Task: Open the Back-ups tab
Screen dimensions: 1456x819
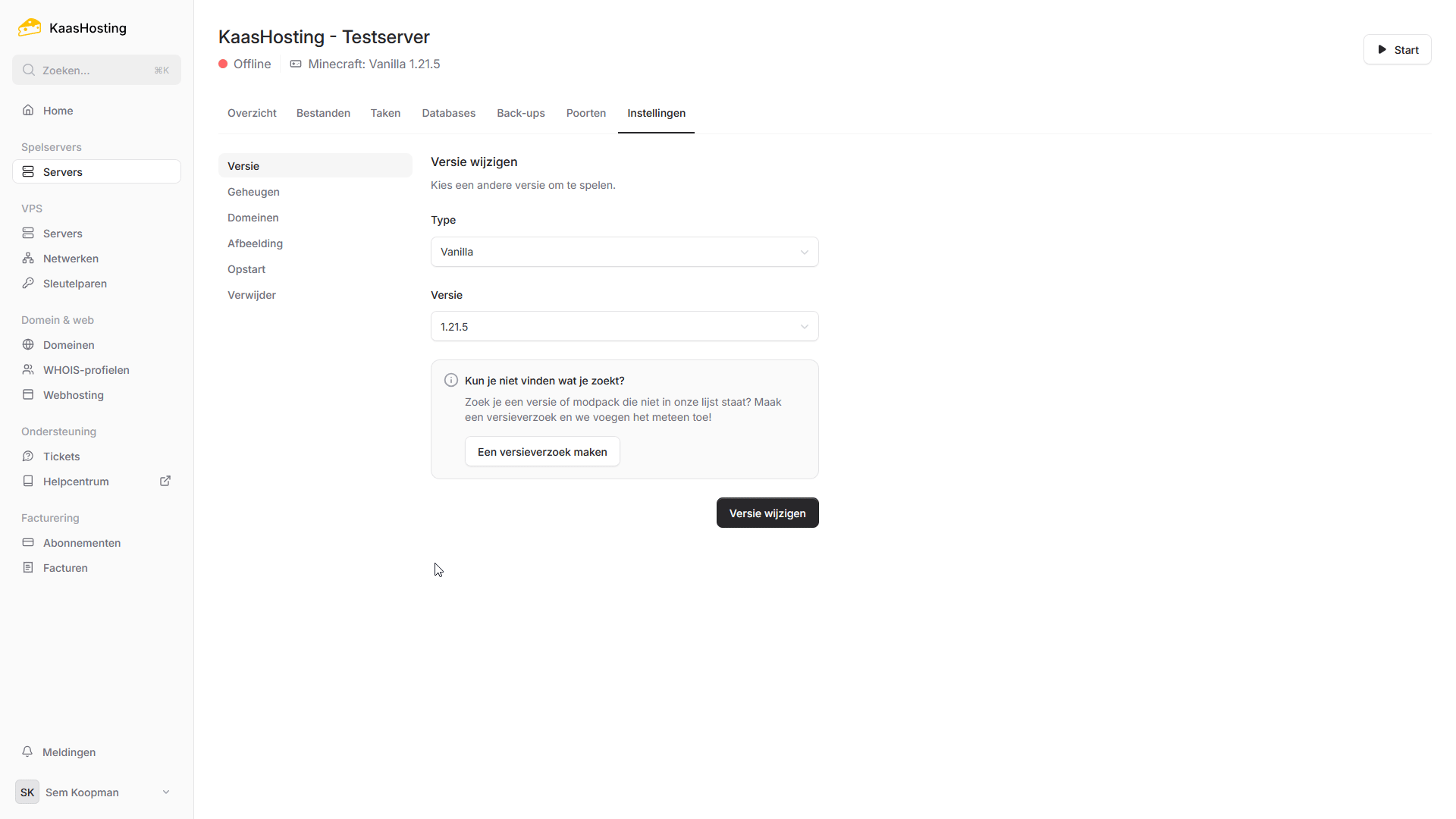Action: click(x=520, y=113)
